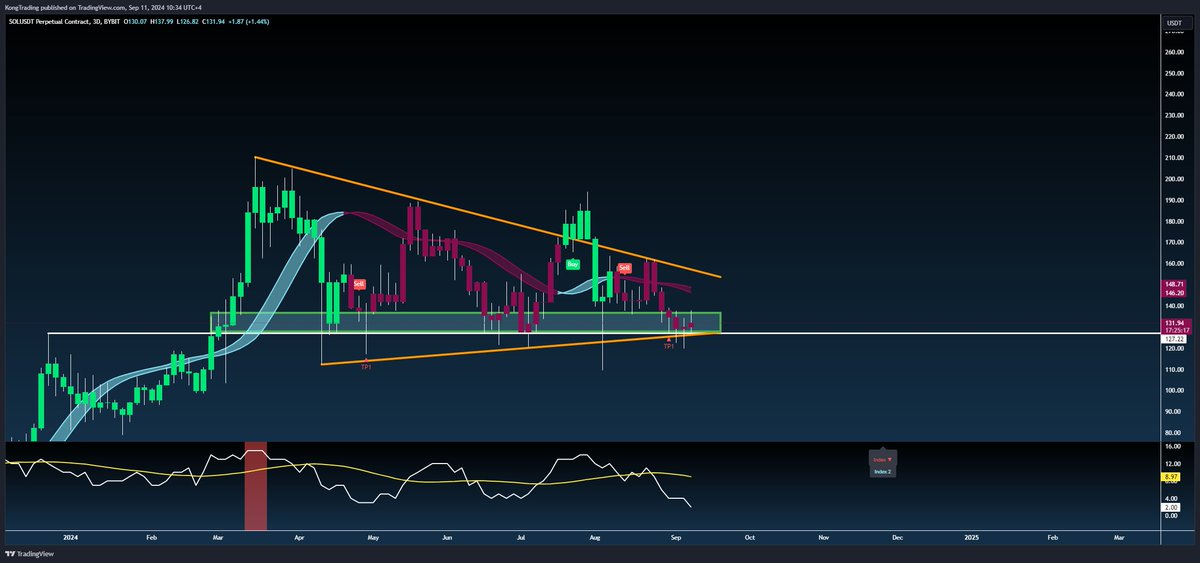The image size is (1200, 563).
Task: Select the TP1 marker near September
Action: [668, 345]
